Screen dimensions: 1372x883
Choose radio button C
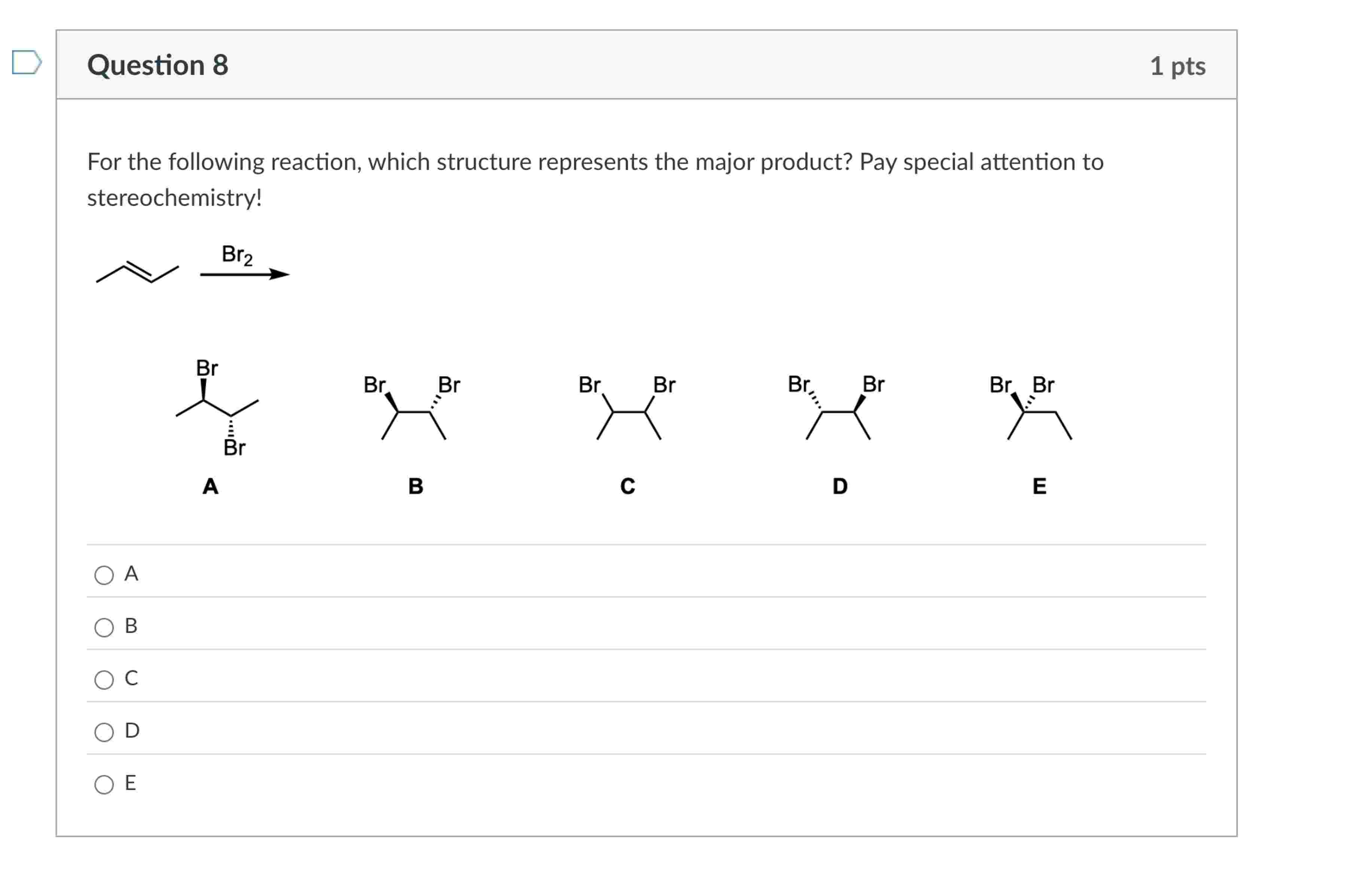pyautogui.click(x=104, y=680)
